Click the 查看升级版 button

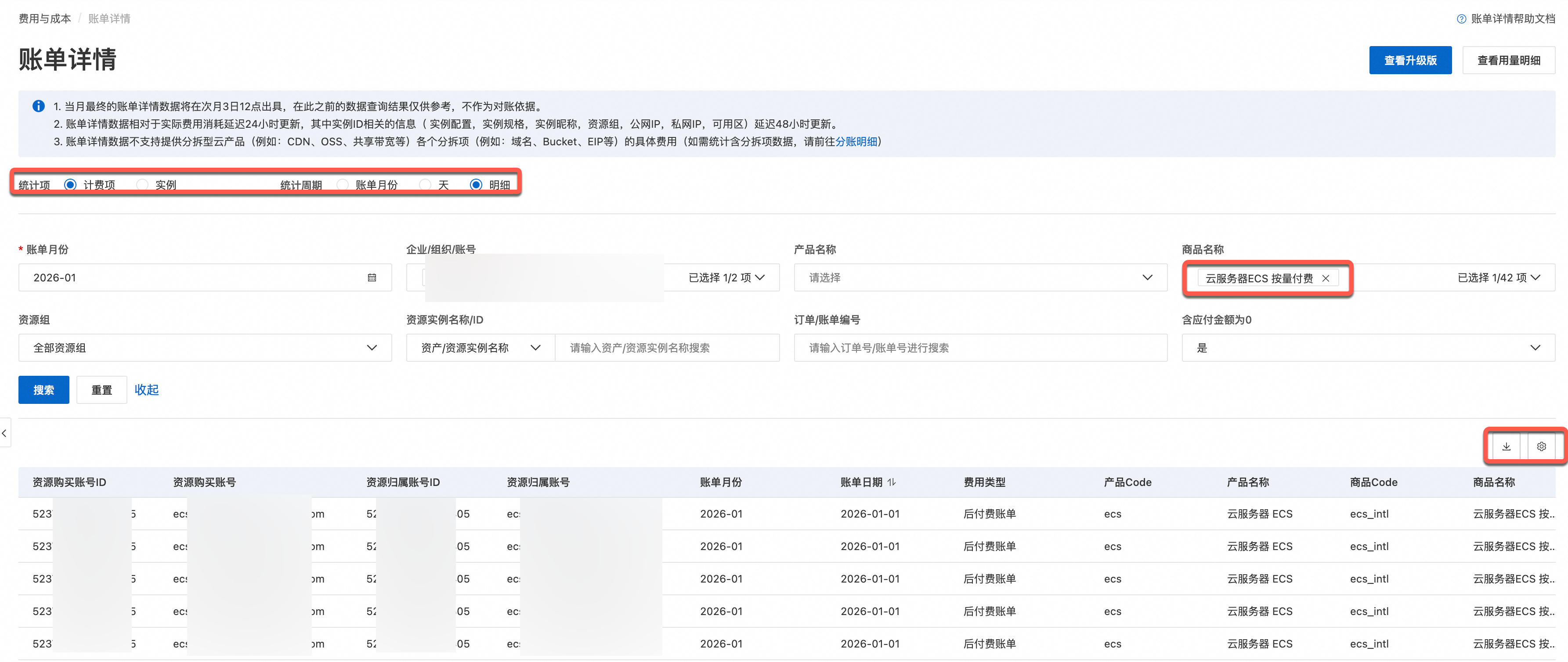pos(1410,60)
